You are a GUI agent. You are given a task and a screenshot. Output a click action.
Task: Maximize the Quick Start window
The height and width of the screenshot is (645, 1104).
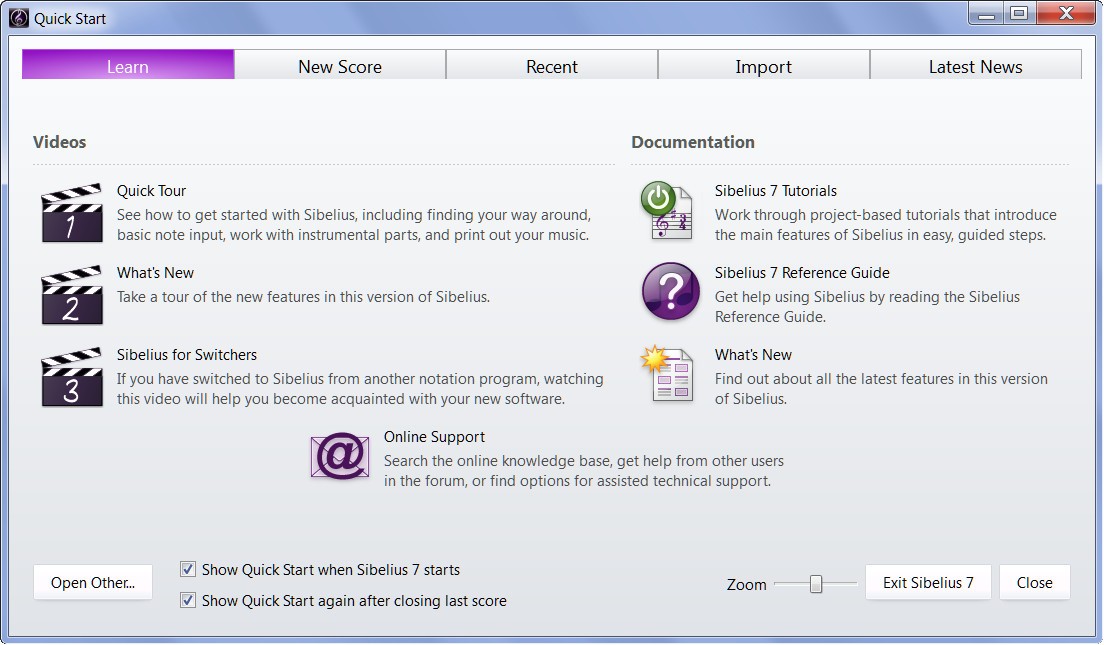click(x=1018, y=13)
